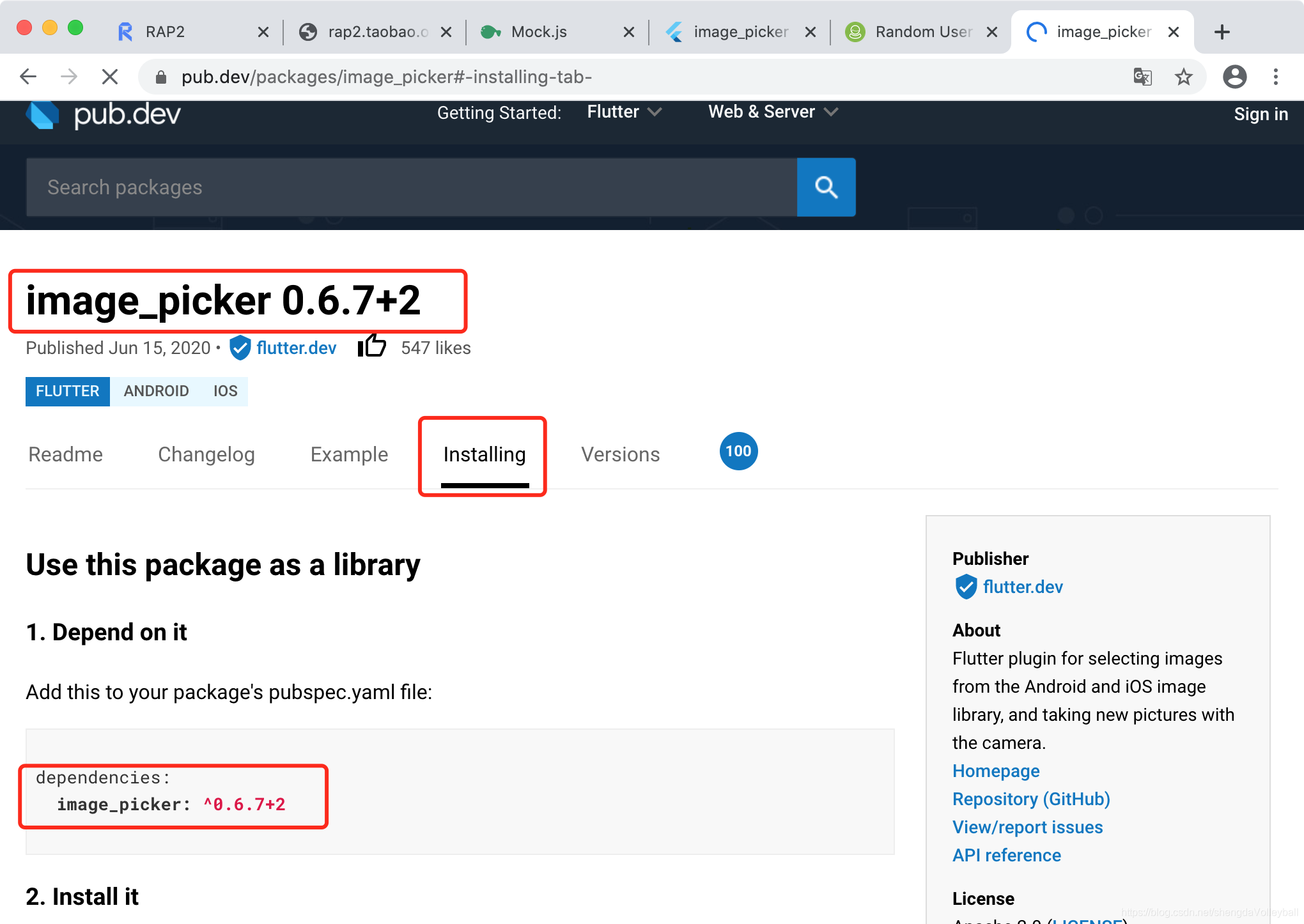Close the RAP2 tab
This screenshot has width=1304, height=924.
click(263, 32)
